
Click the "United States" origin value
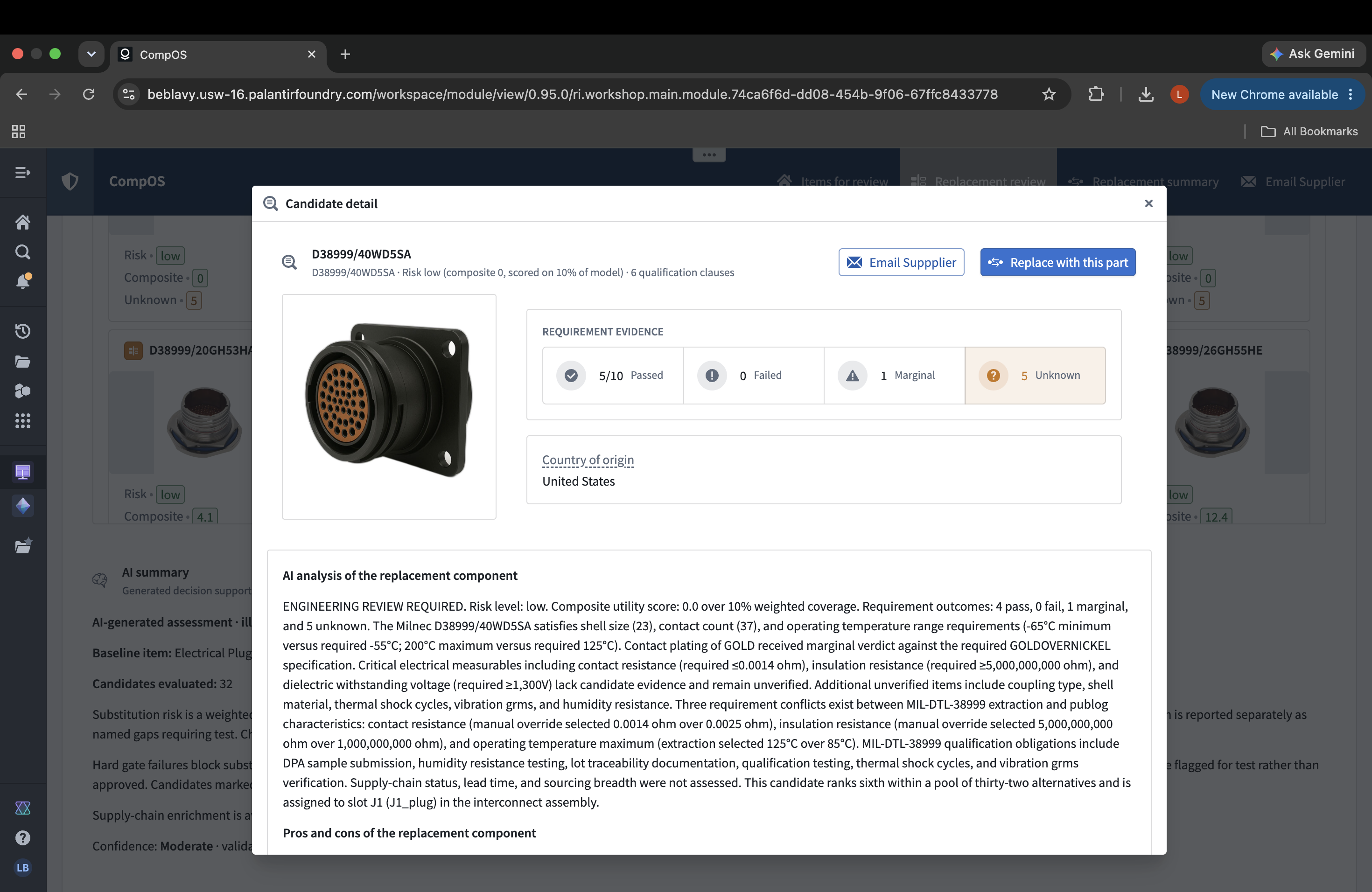click(x=578, y=481)
